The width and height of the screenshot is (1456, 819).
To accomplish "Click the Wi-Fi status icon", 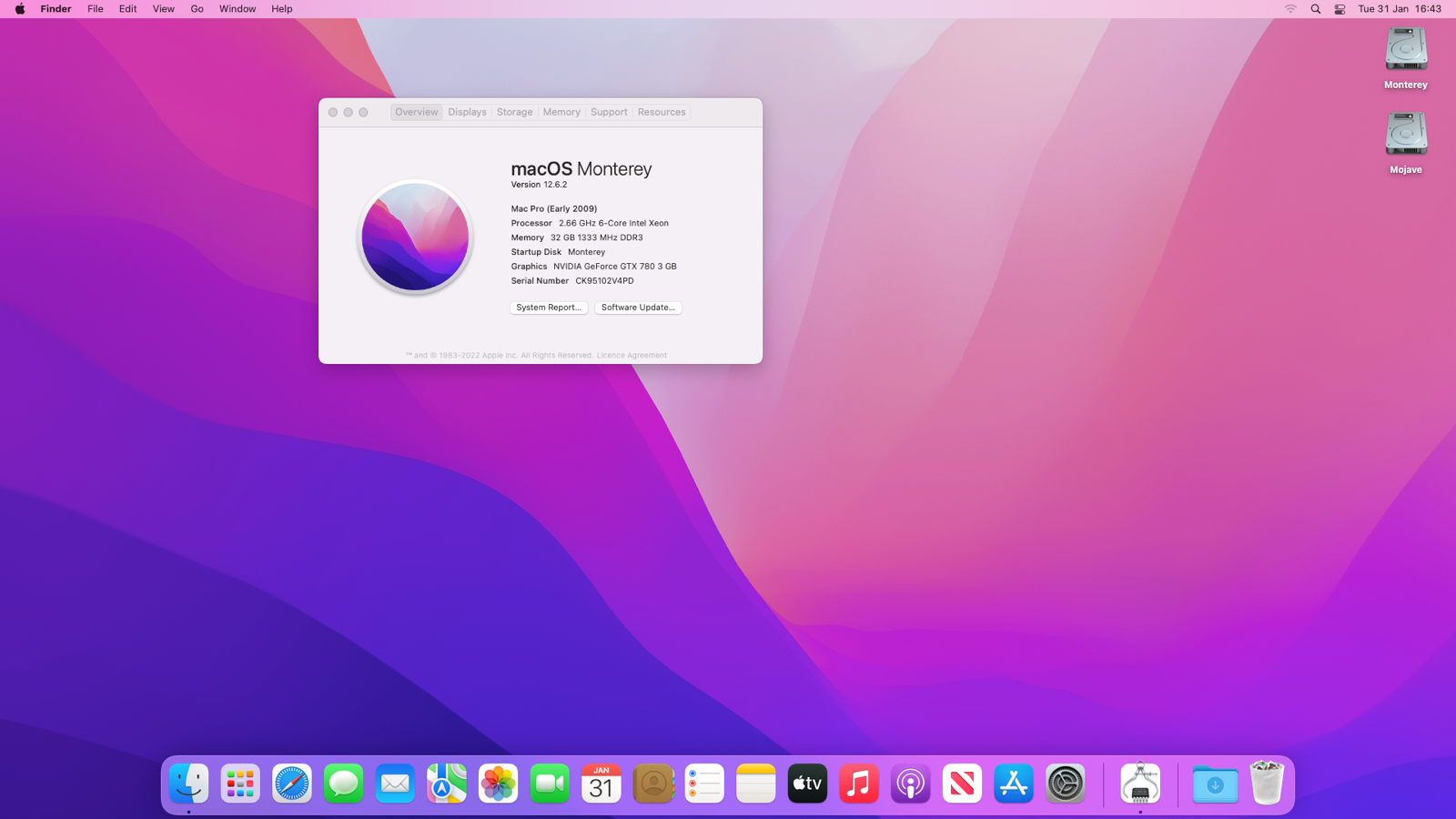I will point(1290,9).
